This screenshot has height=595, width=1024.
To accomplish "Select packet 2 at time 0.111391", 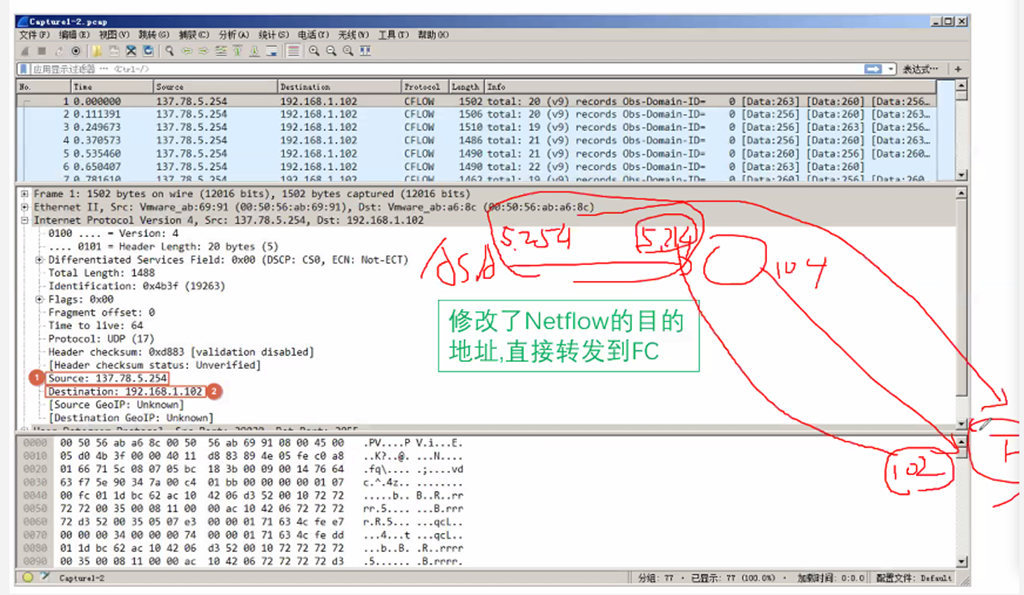I will click(477, 114).
